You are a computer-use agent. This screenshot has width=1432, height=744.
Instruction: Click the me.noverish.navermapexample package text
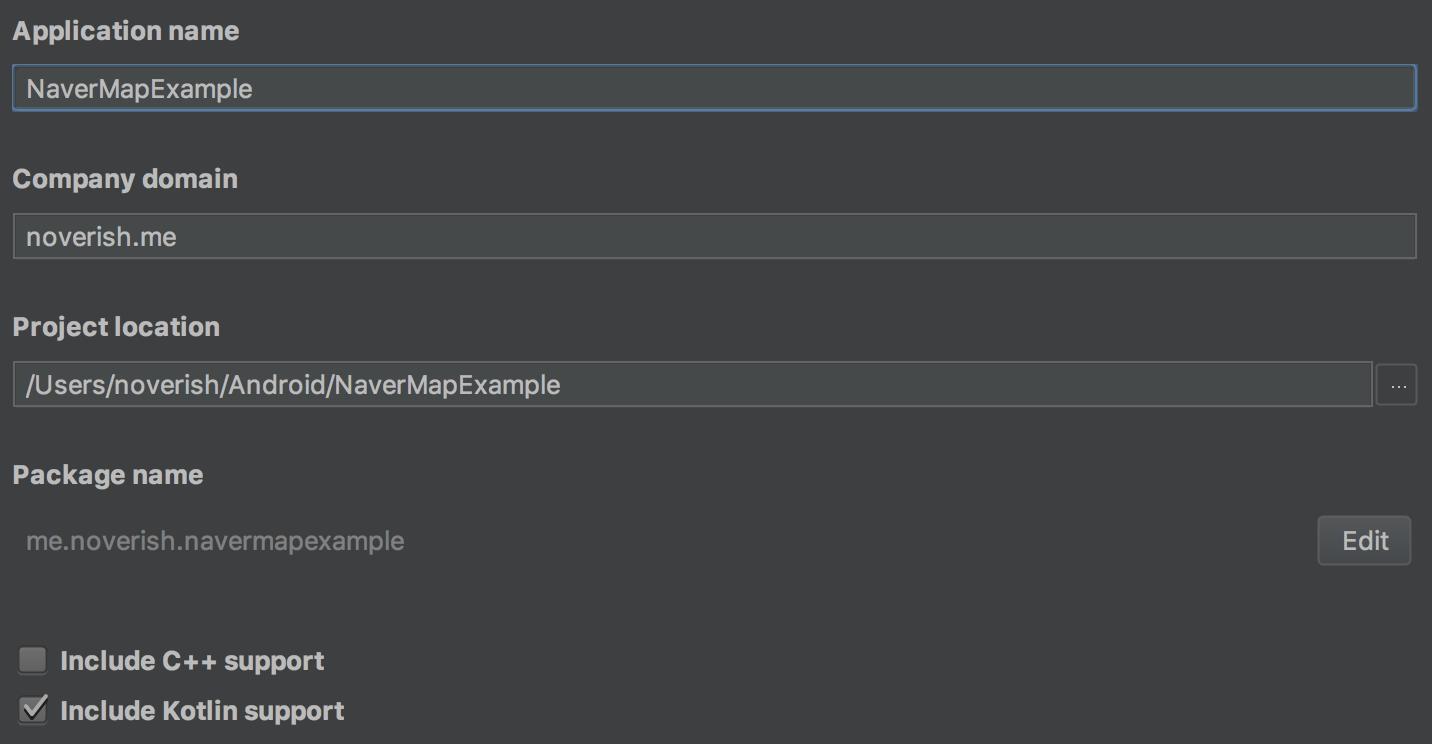pyautogui.click(x=215, y=541)
